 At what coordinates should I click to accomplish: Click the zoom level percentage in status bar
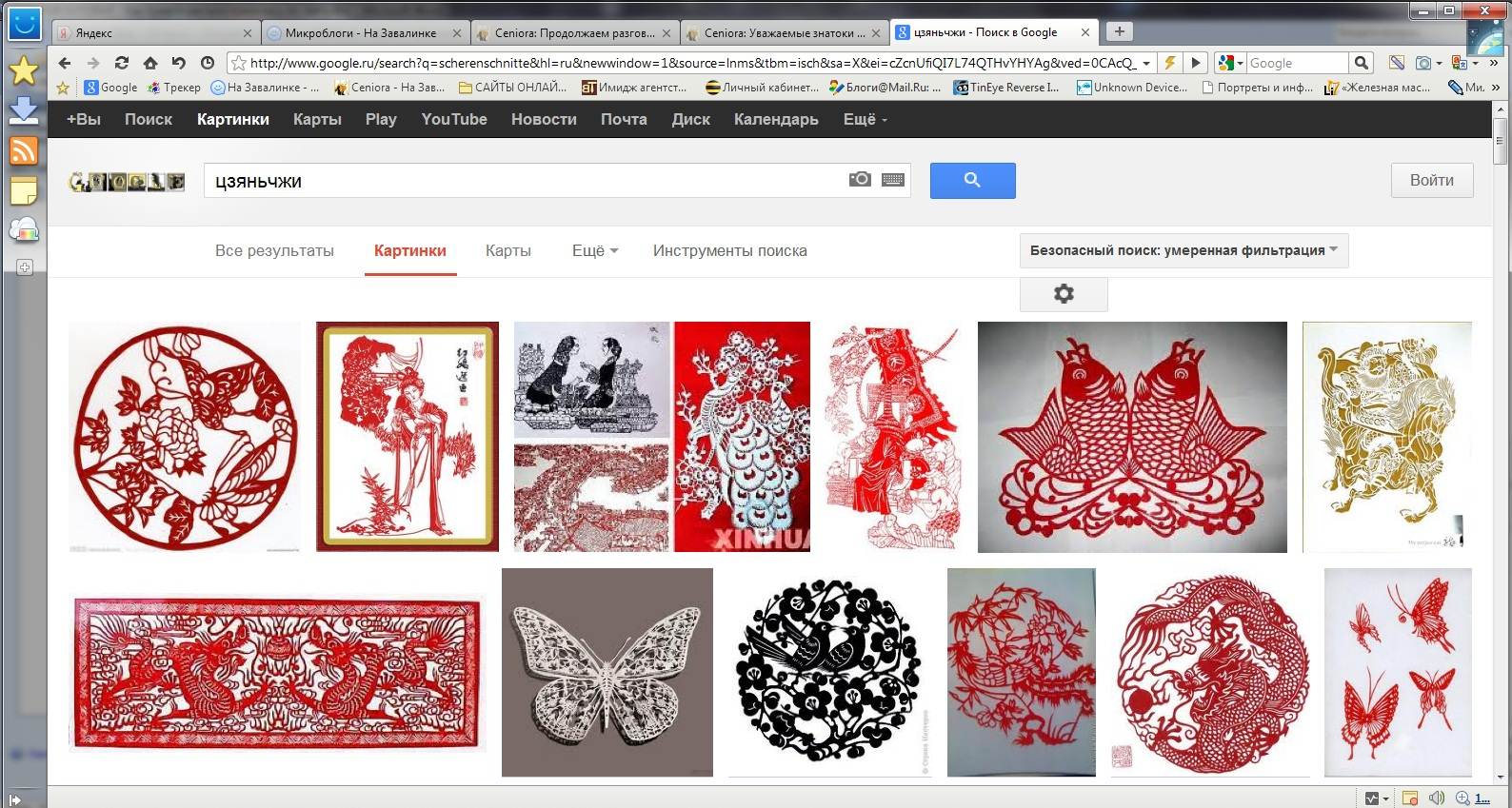point(1482,798)
